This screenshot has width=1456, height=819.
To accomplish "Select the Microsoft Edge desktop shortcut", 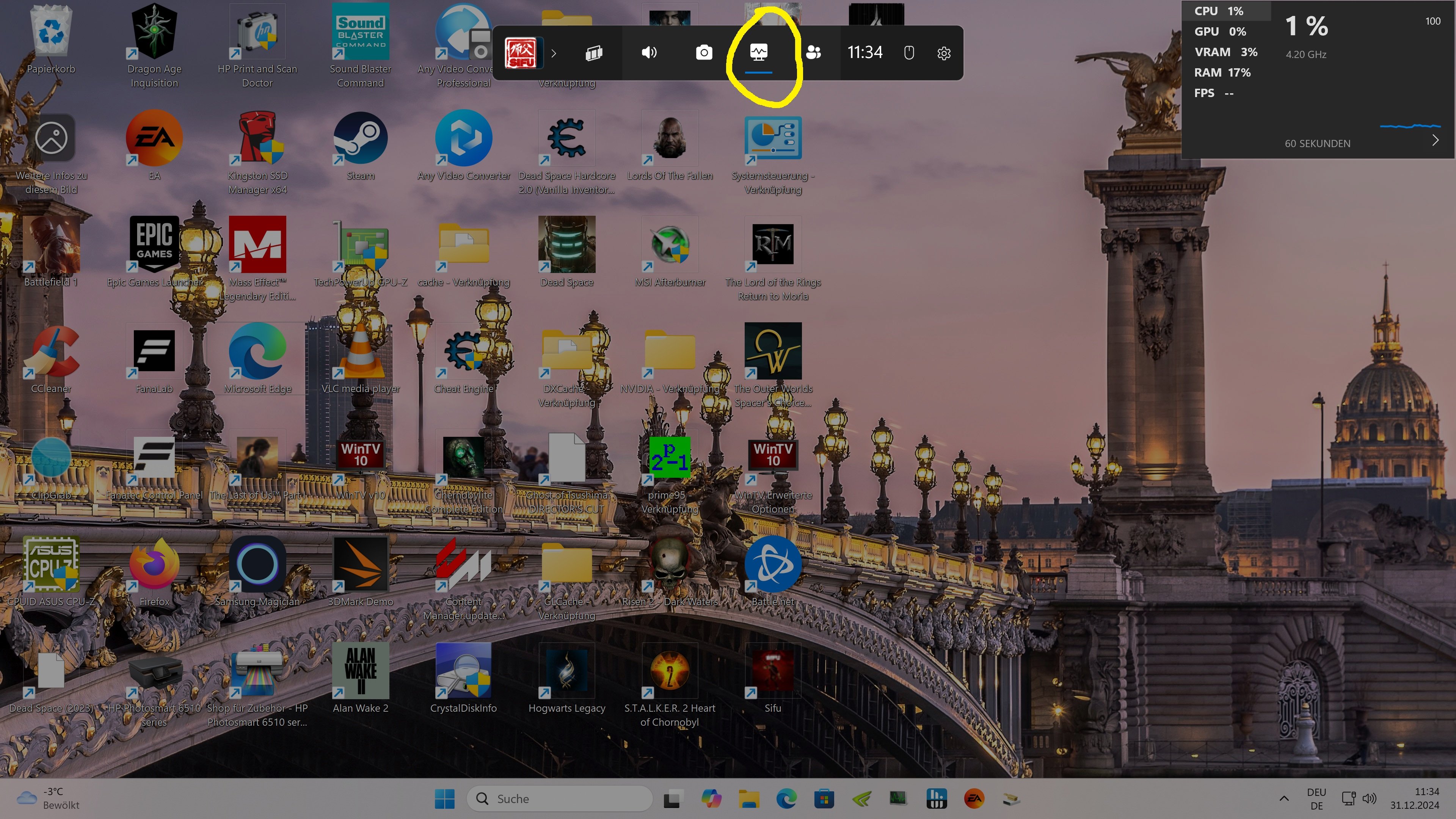I will tap(257, 359).
